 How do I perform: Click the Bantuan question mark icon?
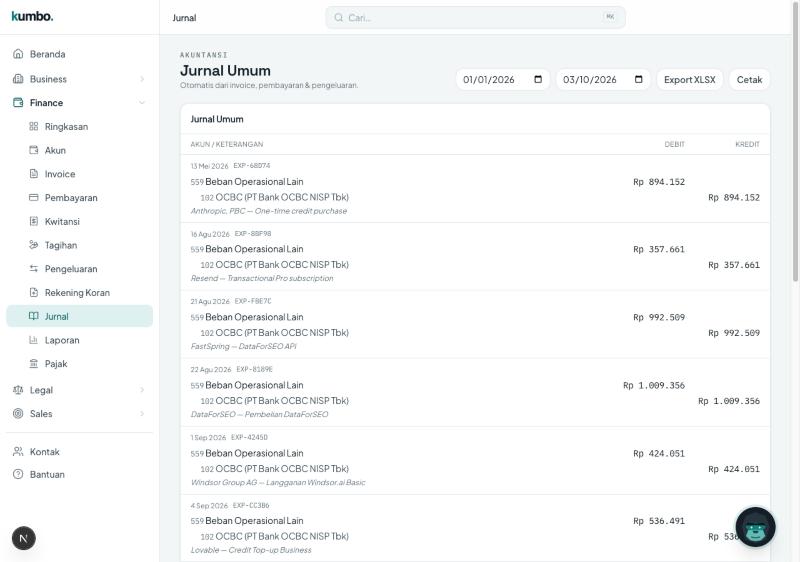pos(18,474)
